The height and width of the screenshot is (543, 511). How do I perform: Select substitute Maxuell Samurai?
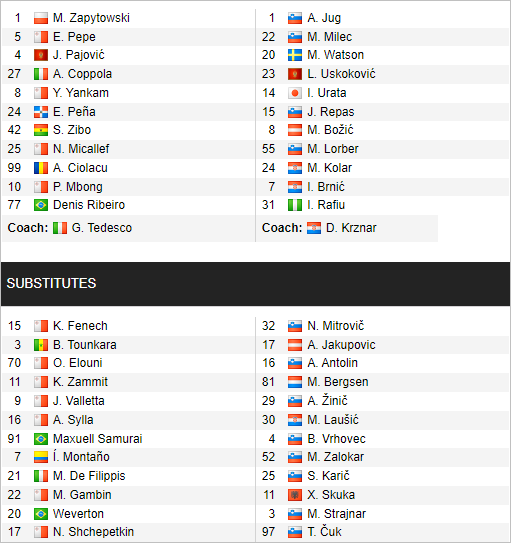(98, 439)
